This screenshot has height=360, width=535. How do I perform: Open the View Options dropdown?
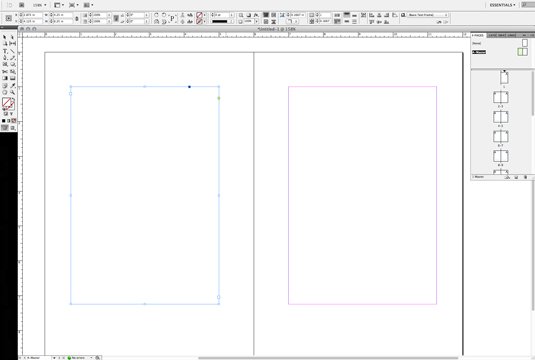click(x=59, y=5)
